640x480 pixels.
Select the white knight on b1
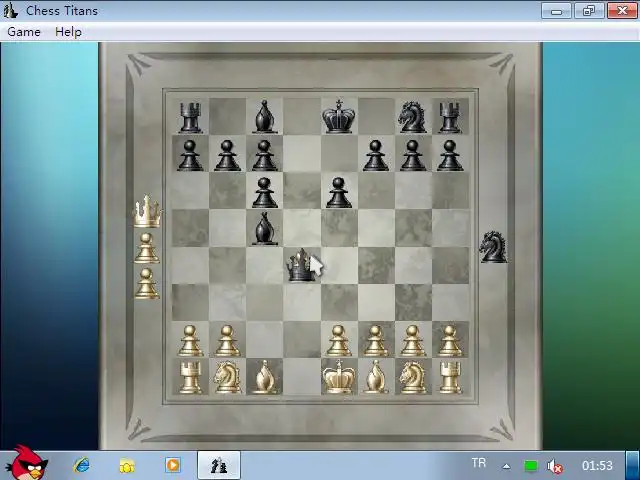[227, 378]
